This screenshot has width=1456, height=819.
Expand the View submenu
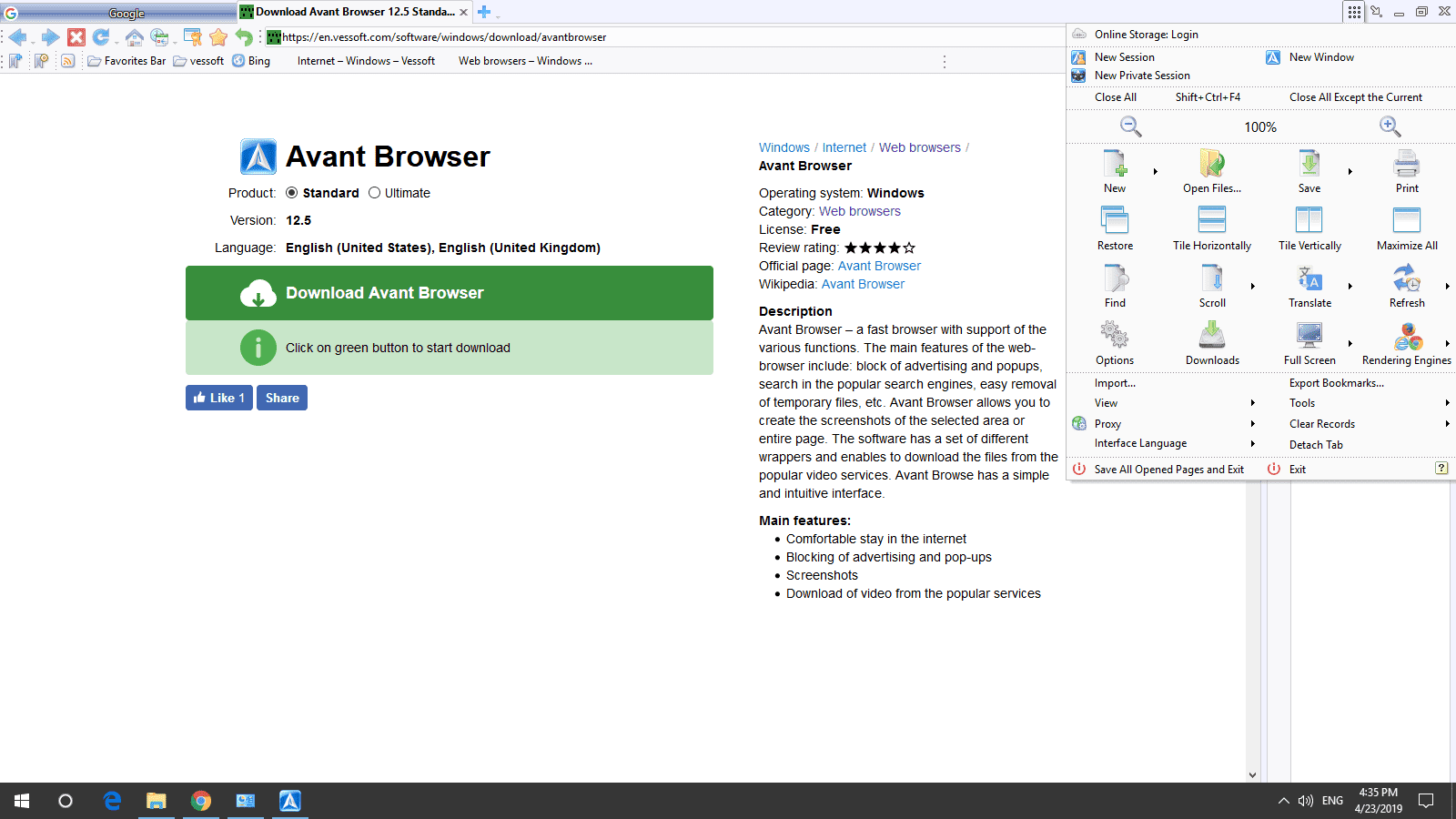point(1164,403)
